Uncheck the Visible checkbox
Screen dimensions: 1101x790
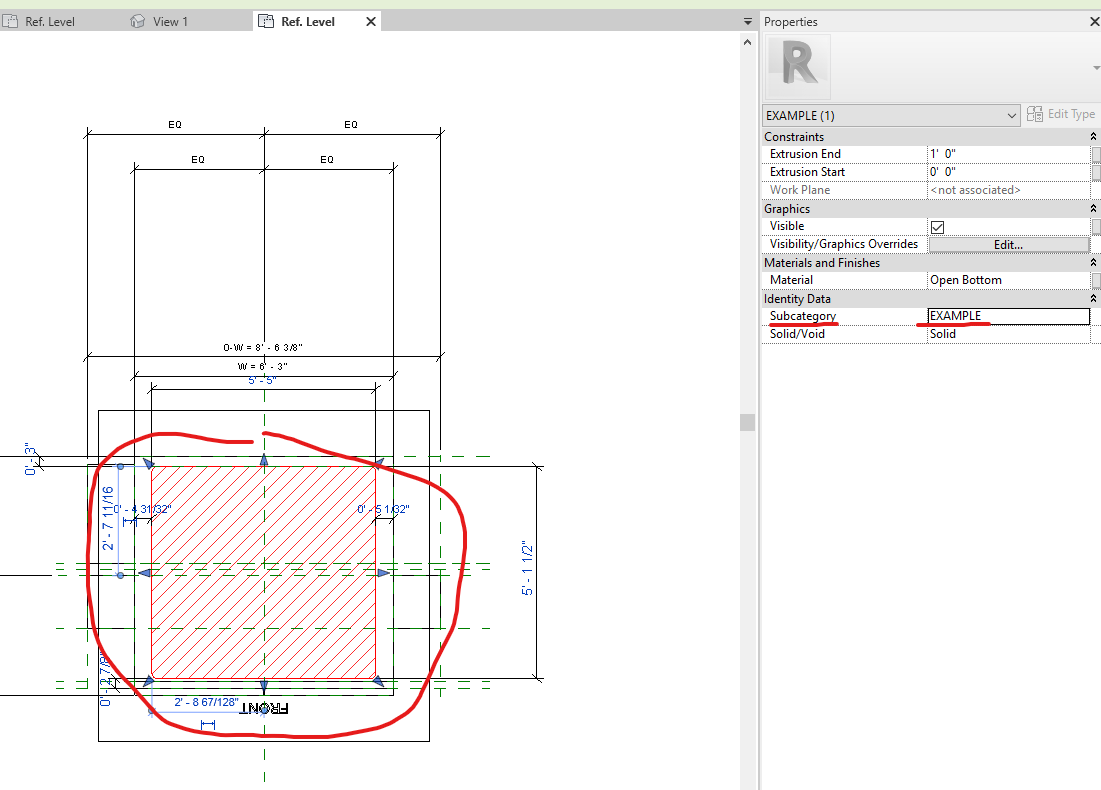(937, 227)
